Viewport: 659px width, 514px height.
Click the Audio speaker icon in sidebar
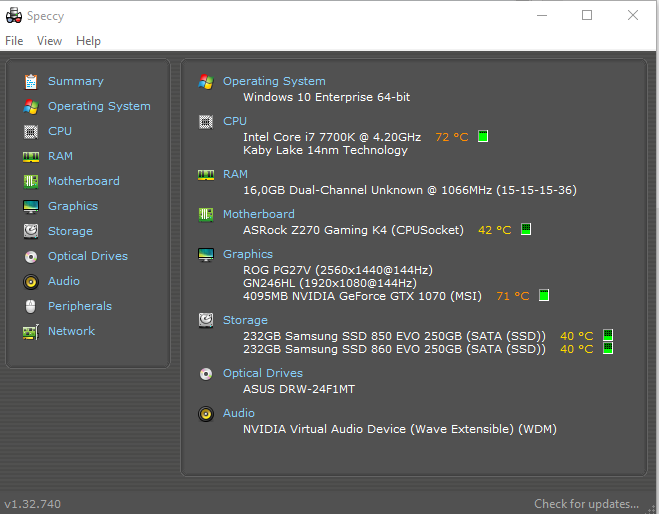(x=31, y=282)
